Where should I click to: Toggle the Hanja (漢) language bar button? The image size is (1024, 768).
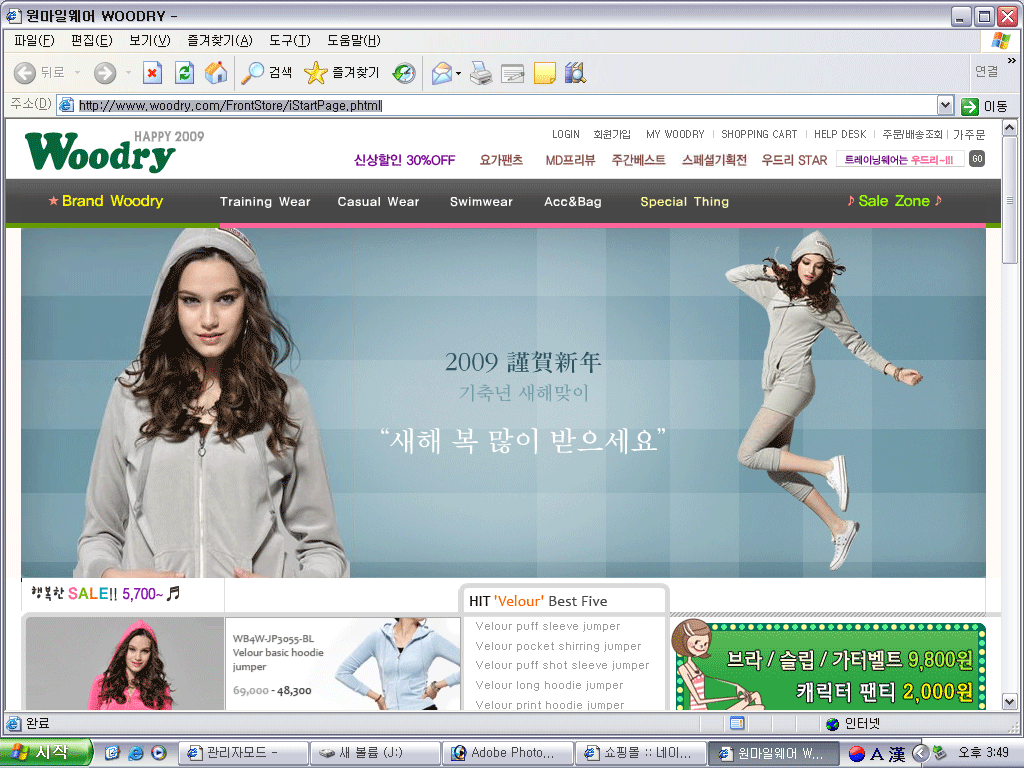click(897, 754)
